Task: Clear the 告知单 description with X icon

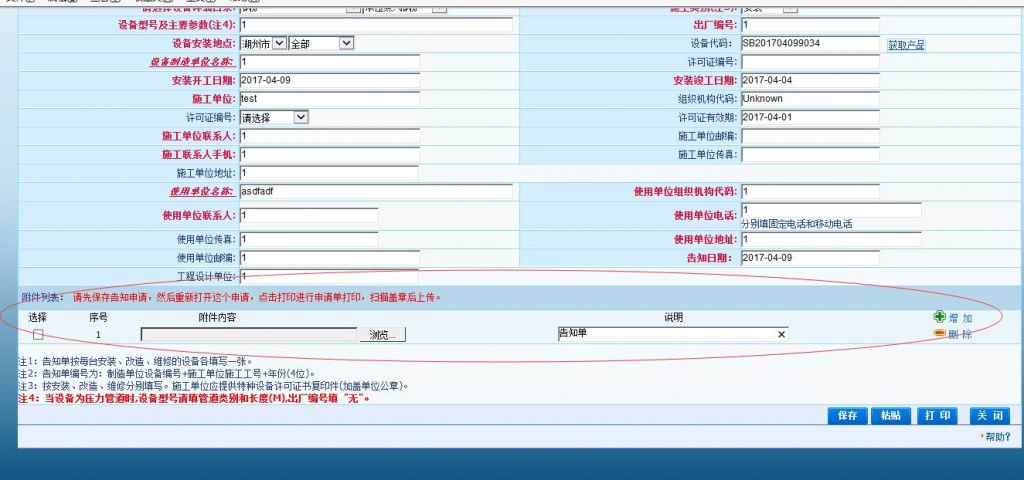Action: click(x=781, y=334)
